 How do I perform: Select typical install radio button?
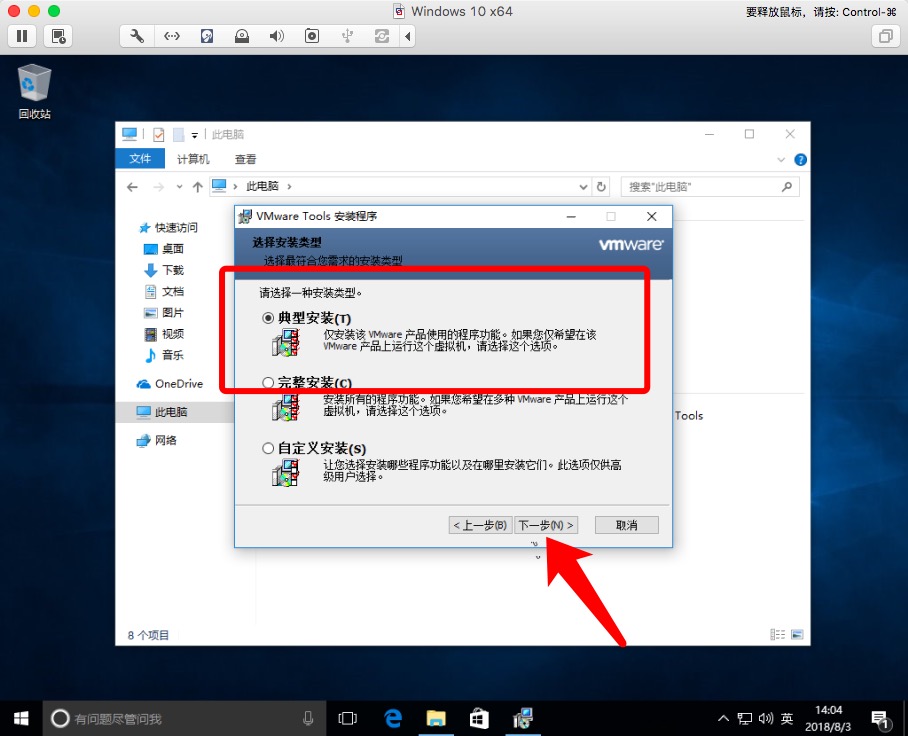(x=268, y=318)
